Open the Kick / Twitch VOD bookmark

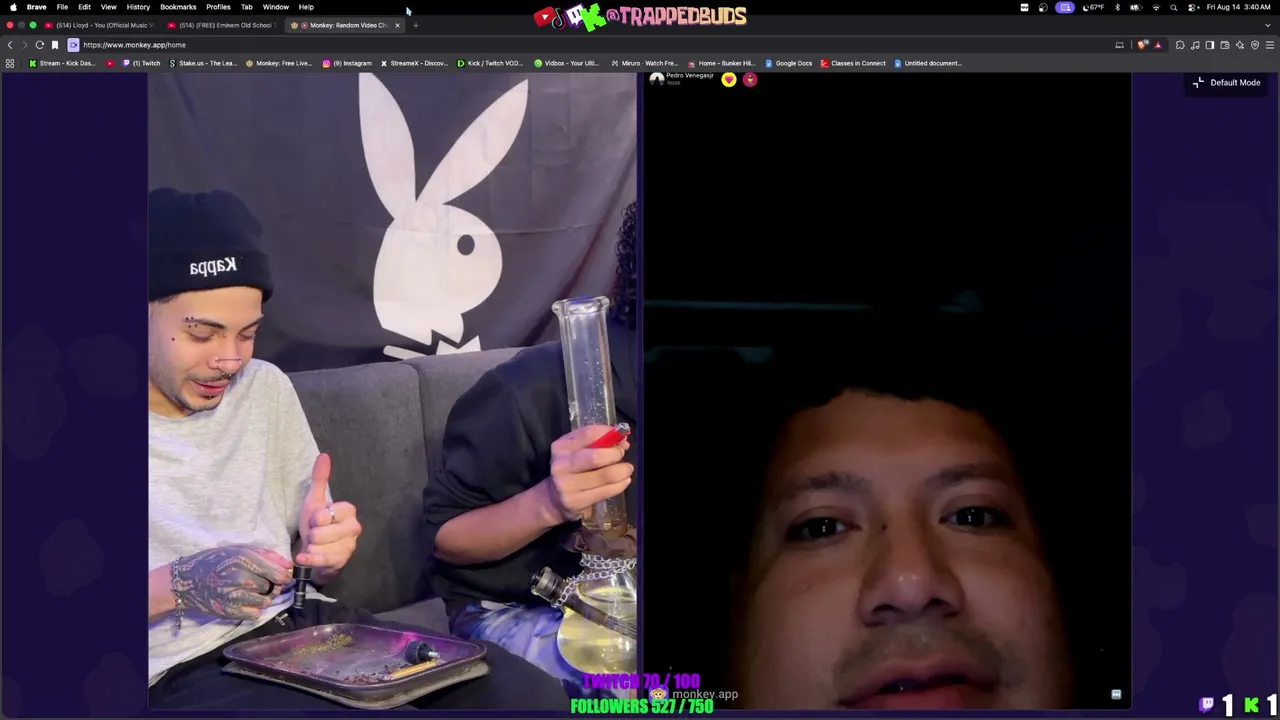[x=490, y=63]
